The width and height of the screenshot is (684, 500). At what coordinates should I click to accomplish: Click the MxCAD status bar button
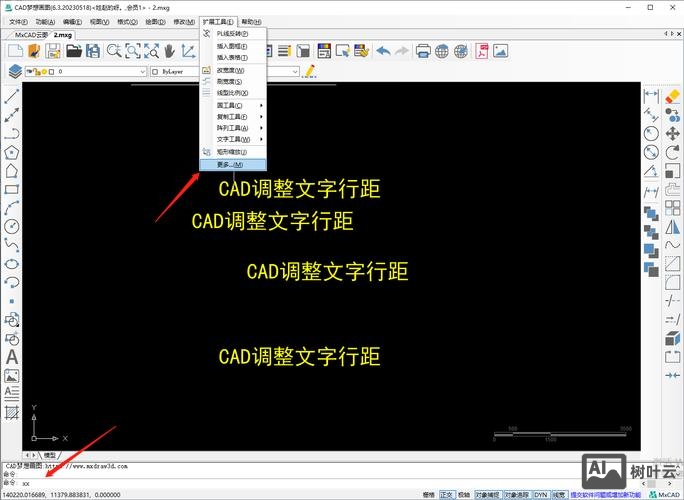point(664,495)
